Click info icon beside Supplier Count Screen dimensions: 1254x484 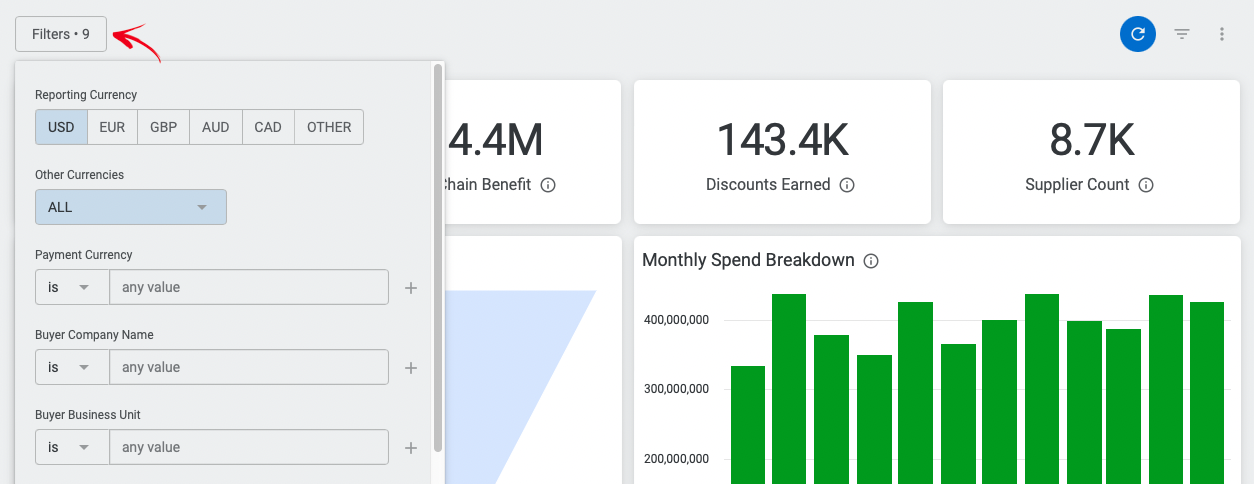1146,185
